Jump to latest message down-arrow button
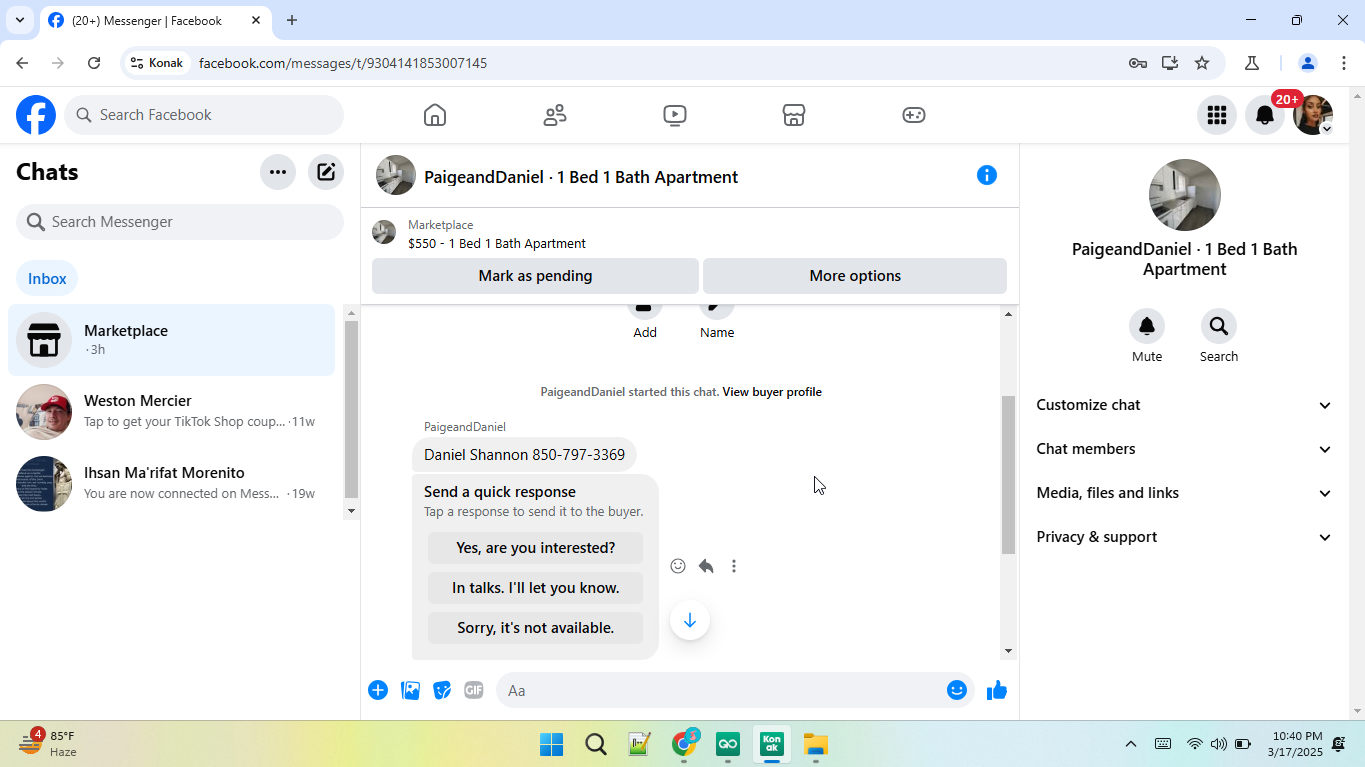 pyautogui.click(x=690, y=620)
